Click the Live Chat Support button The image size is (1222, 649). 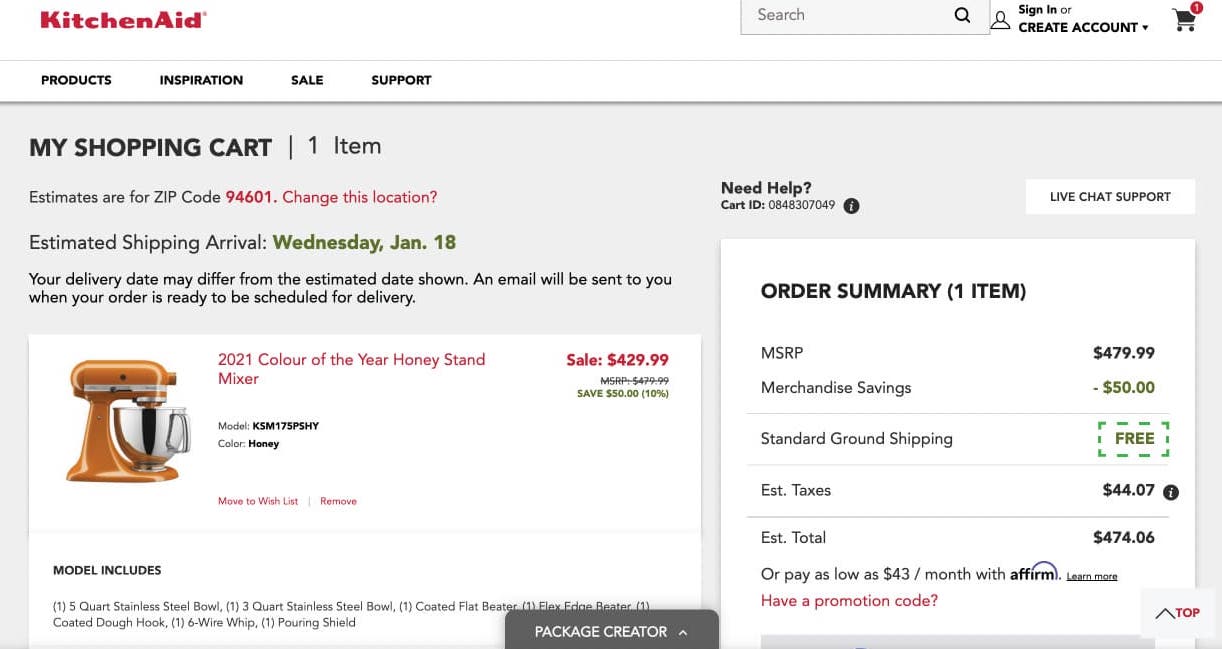(x=1110, y=197)
